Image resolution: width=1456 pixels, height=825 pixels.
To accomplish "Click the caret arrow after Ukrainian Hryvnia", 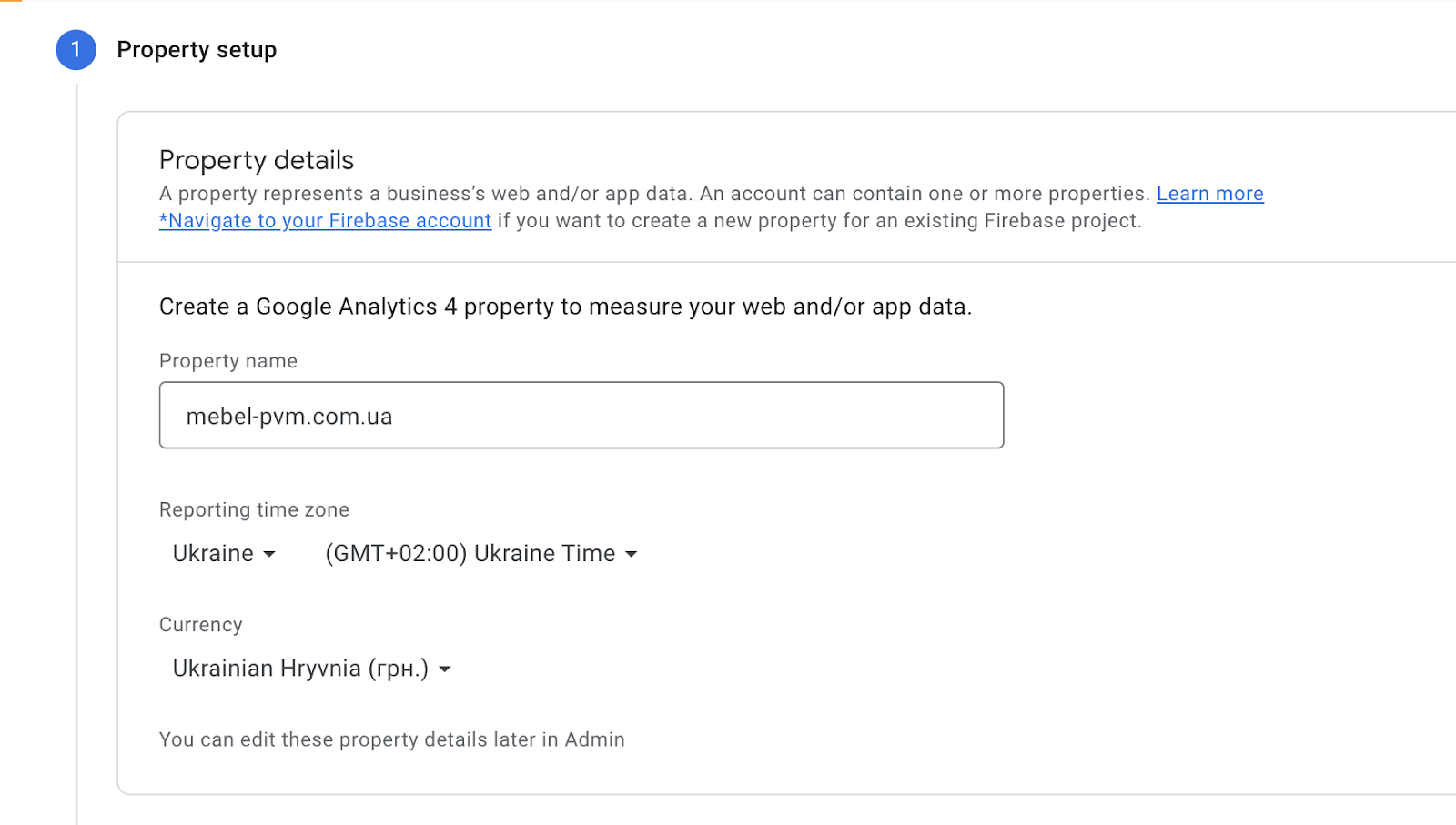I will pyautogui.click(x=445, y=669).
